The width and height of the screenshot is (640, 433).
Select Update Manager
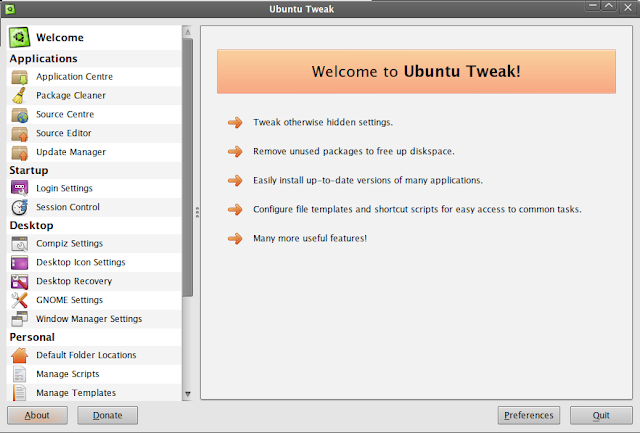(94, 152)
